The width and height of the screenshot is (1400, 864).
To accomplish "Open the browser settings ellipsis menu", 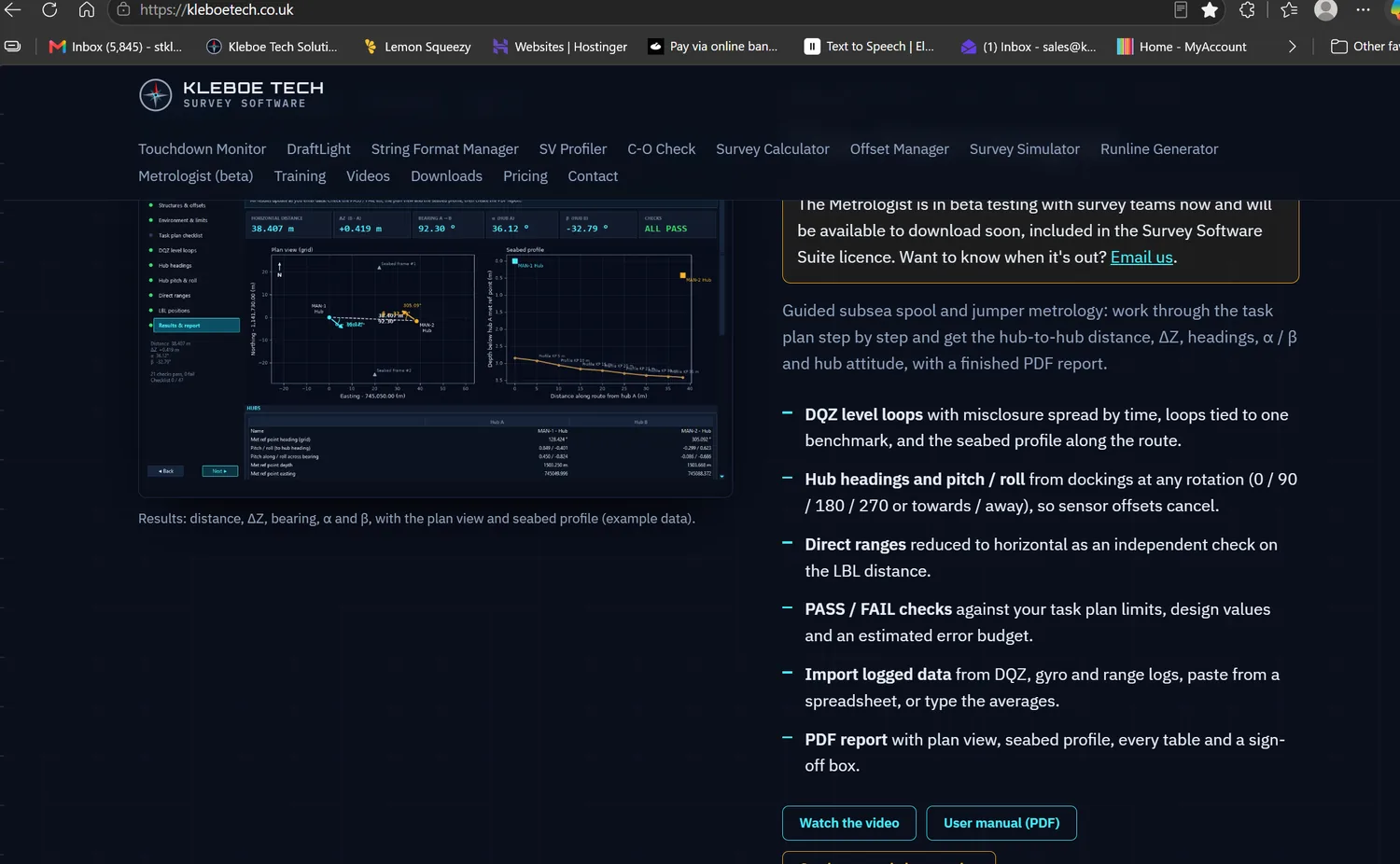I will pos(1363,9).
